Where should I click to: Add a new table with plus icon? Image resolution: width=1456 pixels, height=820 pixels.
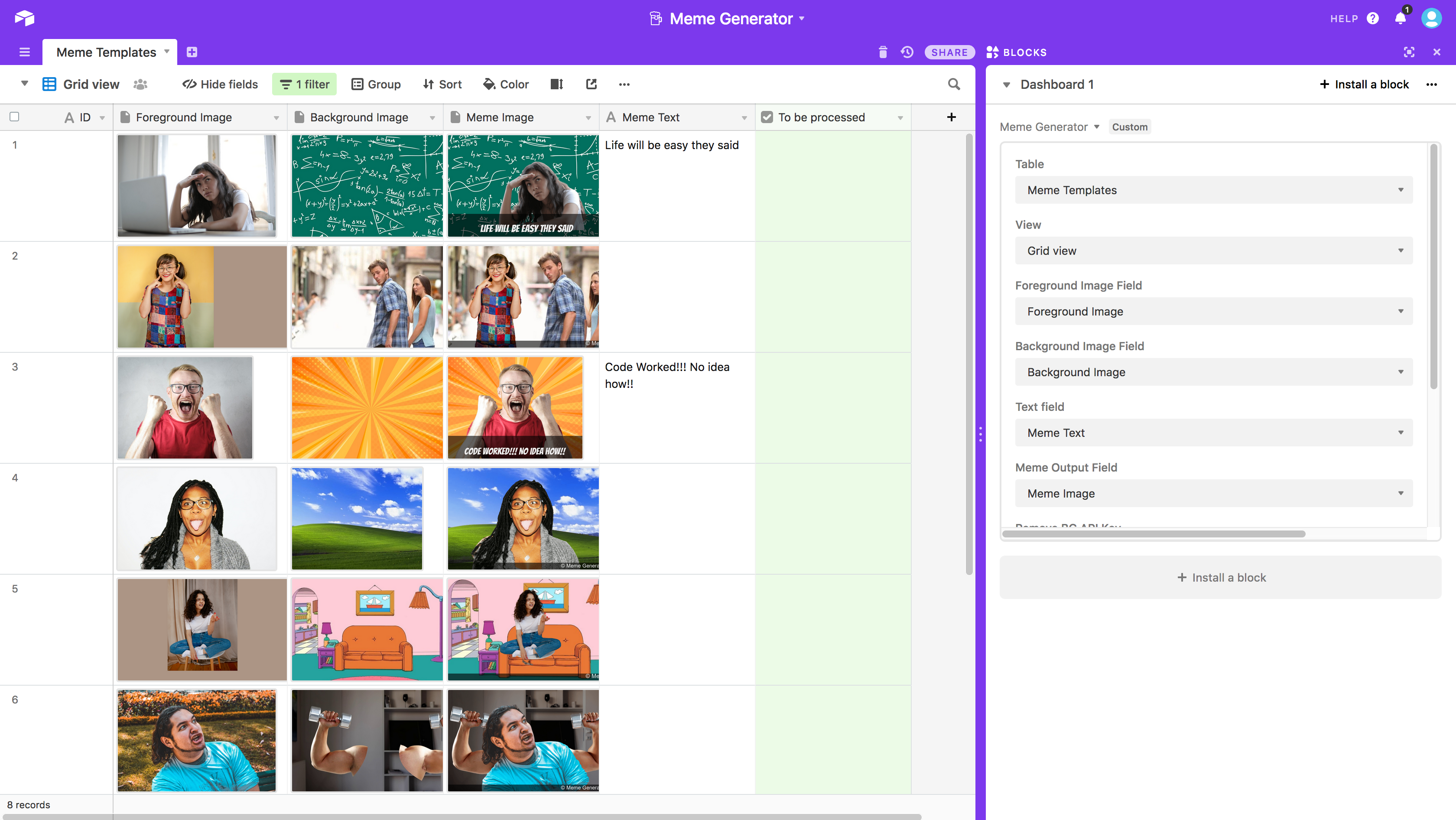click(192, 52)
